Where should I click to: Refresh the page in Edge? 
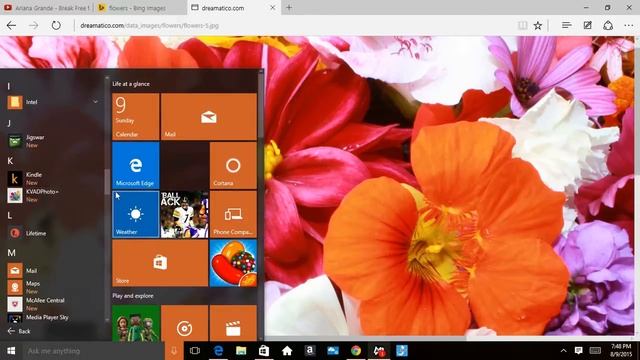point(56,25)
